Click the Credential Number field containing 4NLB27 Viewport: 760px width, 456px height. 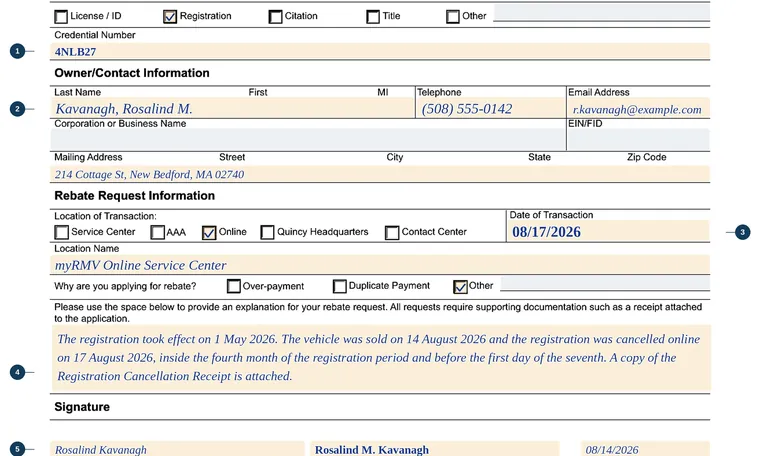[380, 51]
